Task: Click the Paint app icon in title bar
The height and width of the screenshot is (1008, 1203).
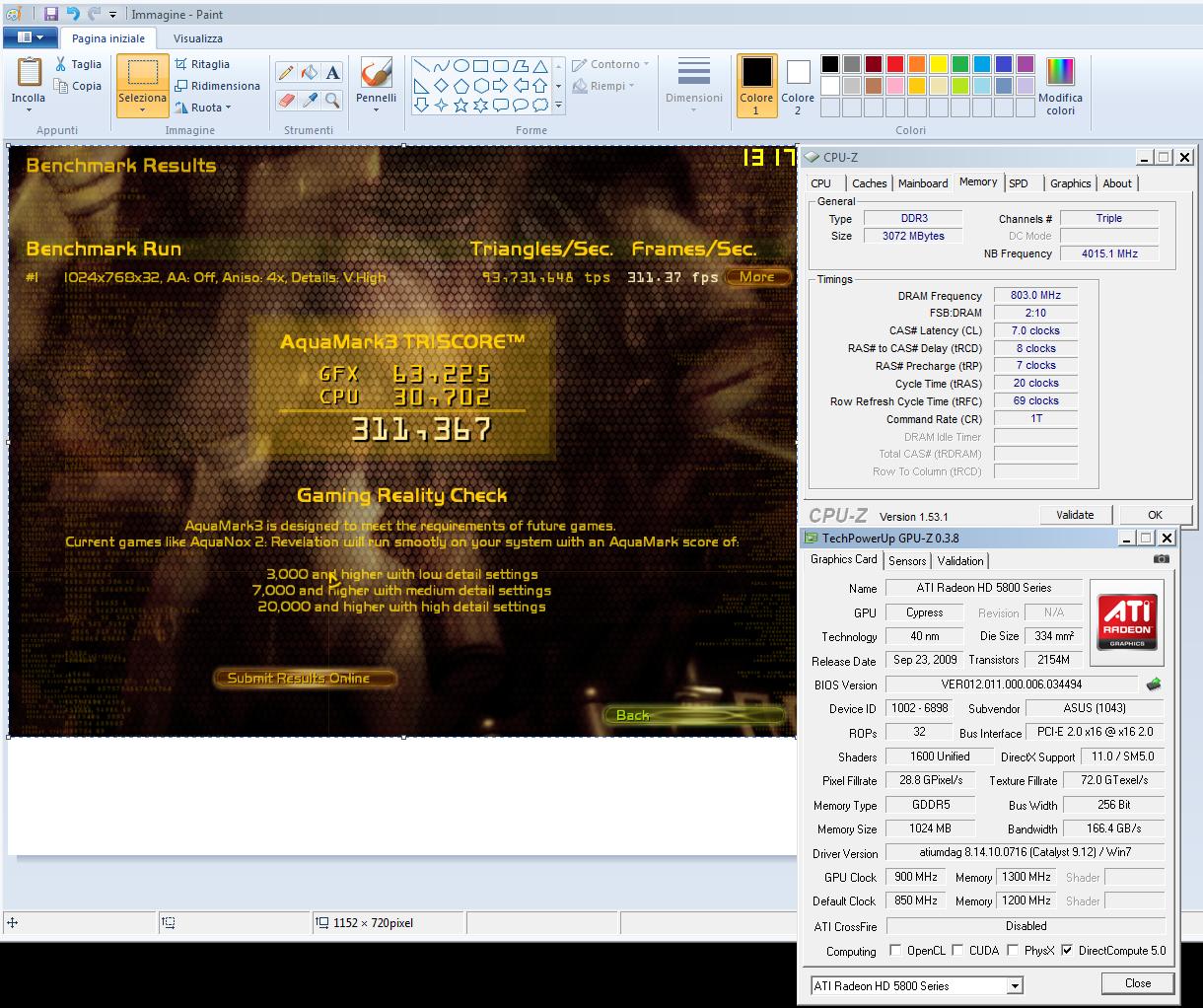Action: point(14,14)
